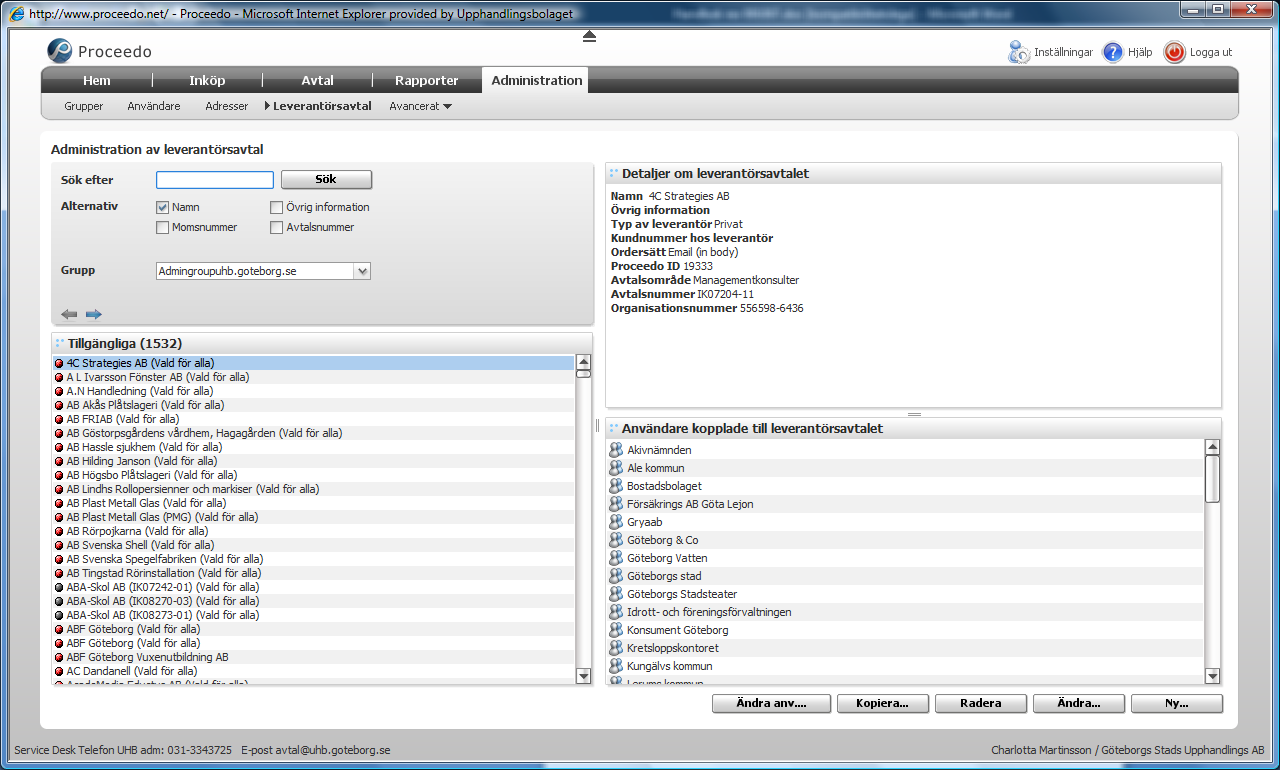Select AB Rörpojkarna list row
This screenshot has height=770, width=1280.
pyautogui.click(x=314, y=531)
